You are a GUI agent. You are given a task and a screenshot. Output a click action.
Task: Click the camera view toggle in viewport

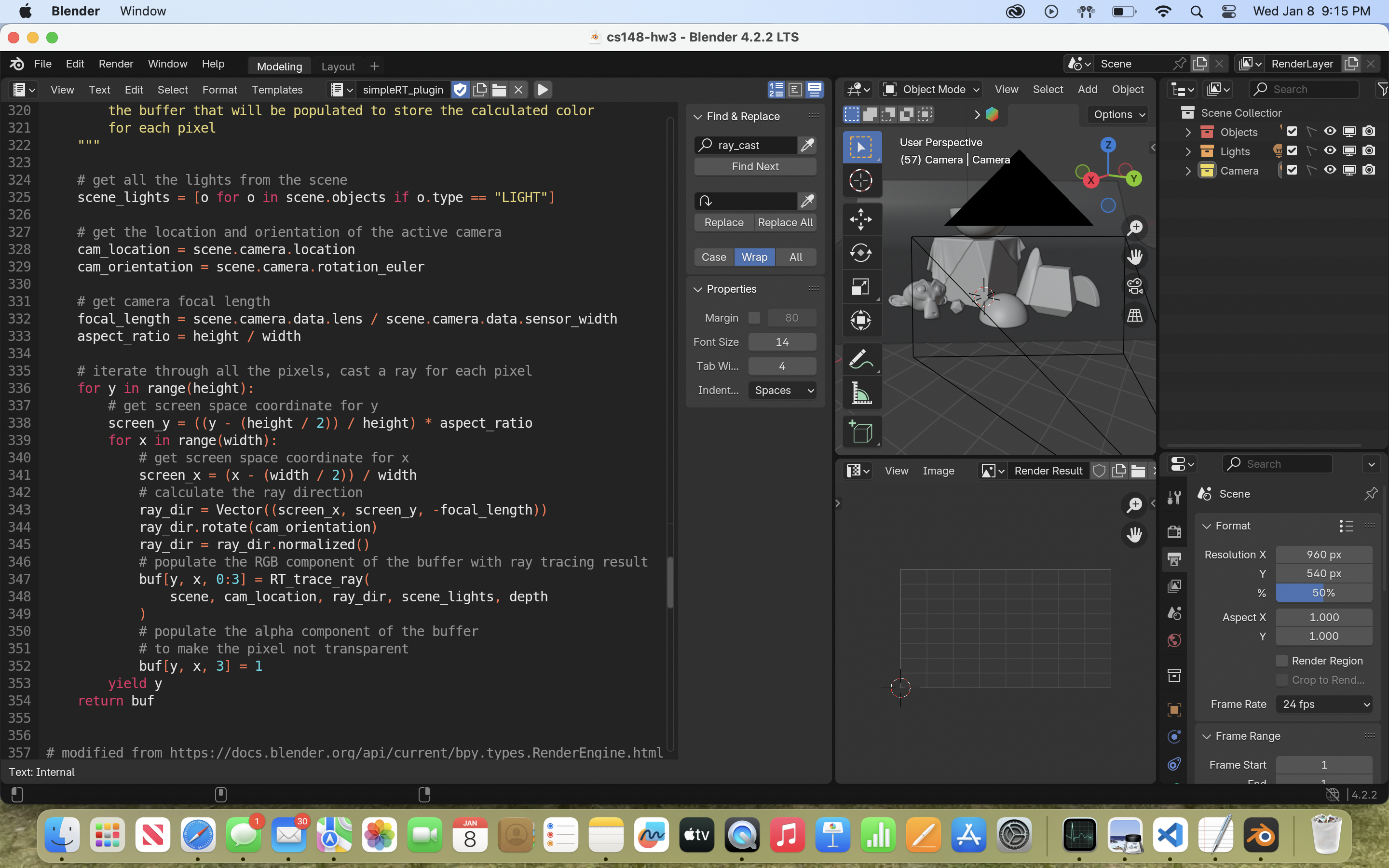(1135, 286)
